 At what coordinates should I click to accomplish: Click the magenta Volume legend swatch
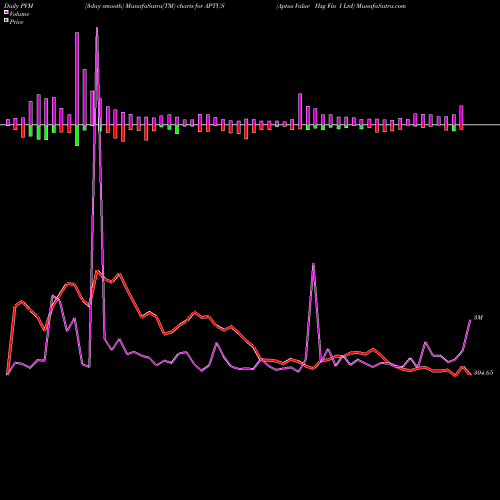(x=6, y=13)
